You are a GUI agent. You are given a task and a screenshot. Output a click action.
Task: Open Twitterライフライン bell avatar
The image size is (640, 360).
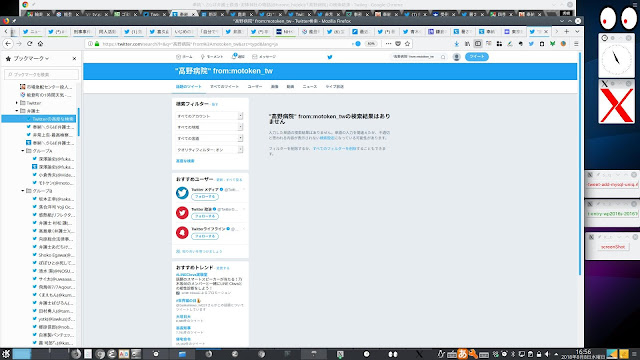tap(182, 232)
